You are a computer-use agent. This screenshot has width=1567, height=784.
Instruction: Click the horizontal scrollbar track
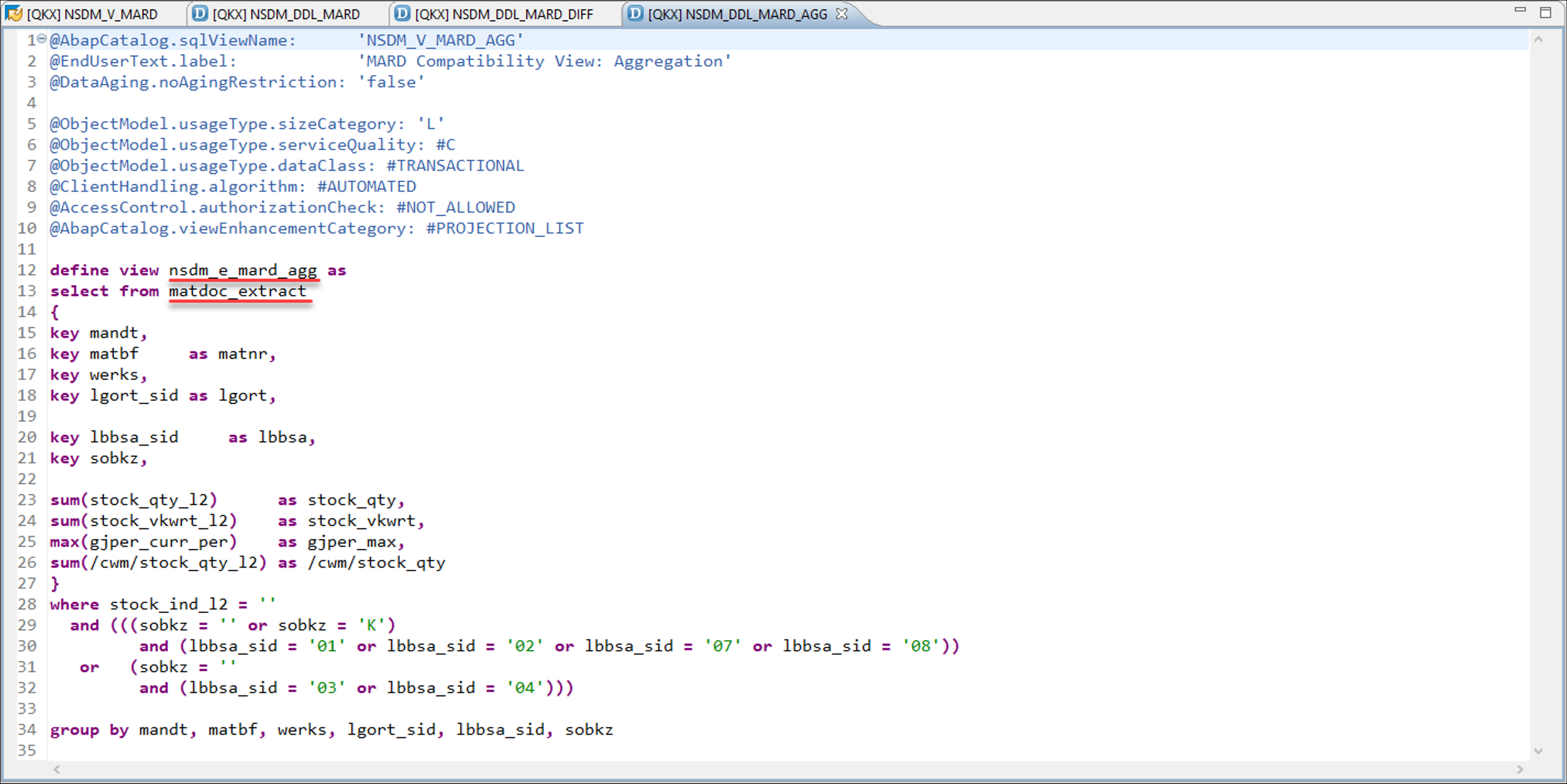point(791,769)
